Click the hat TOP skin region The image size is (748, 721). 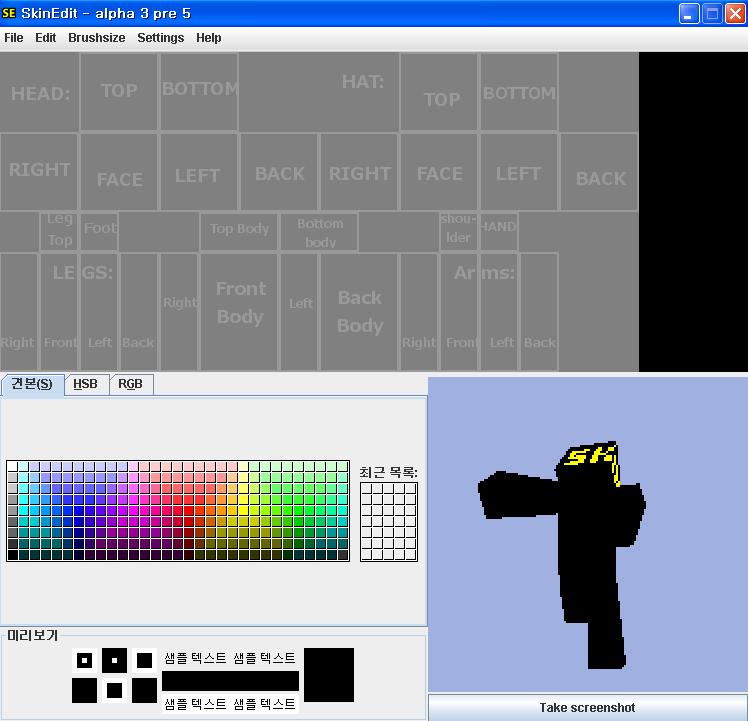[439, 91]
